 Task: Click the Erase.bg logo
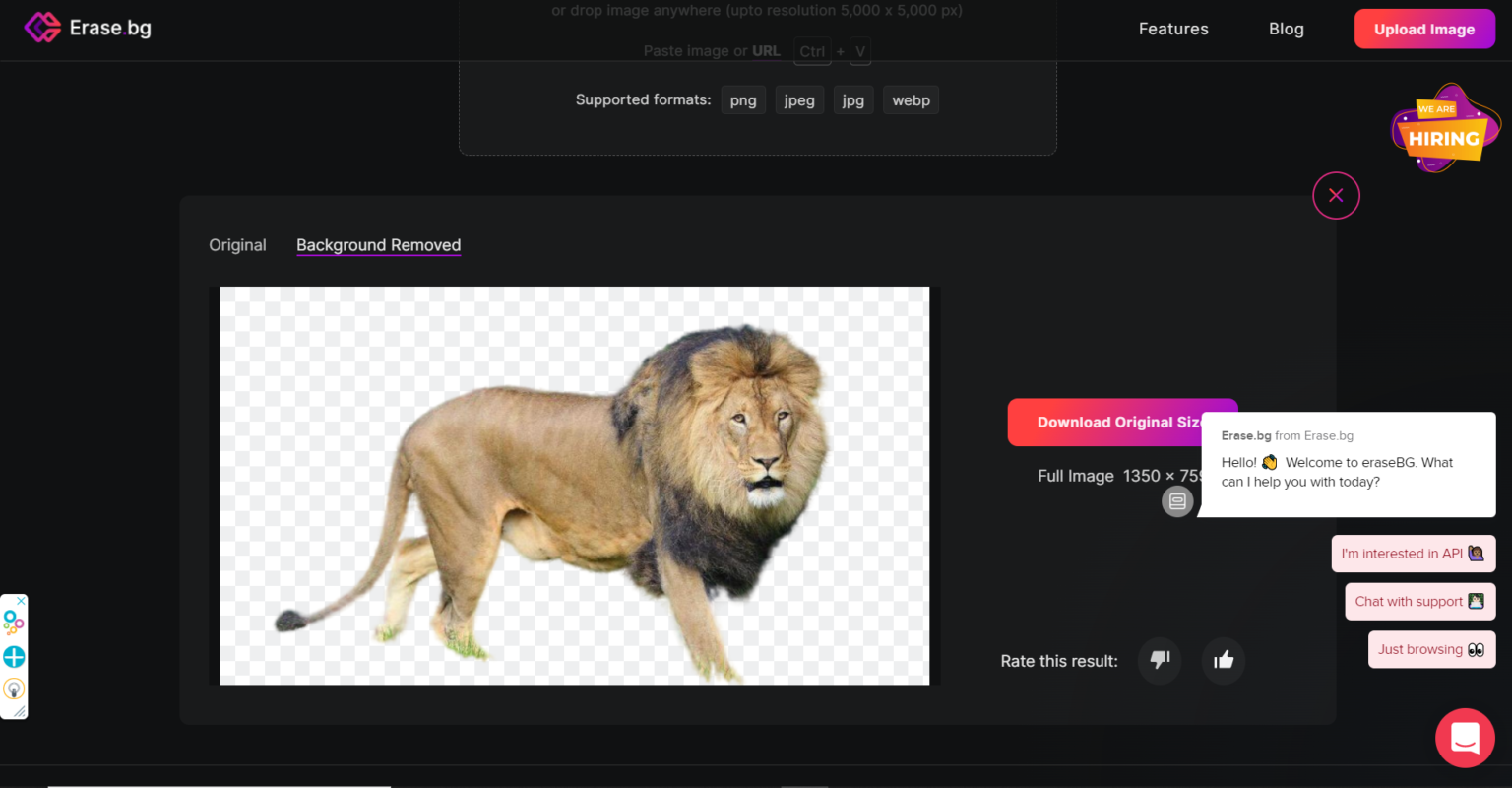(88, 28)
